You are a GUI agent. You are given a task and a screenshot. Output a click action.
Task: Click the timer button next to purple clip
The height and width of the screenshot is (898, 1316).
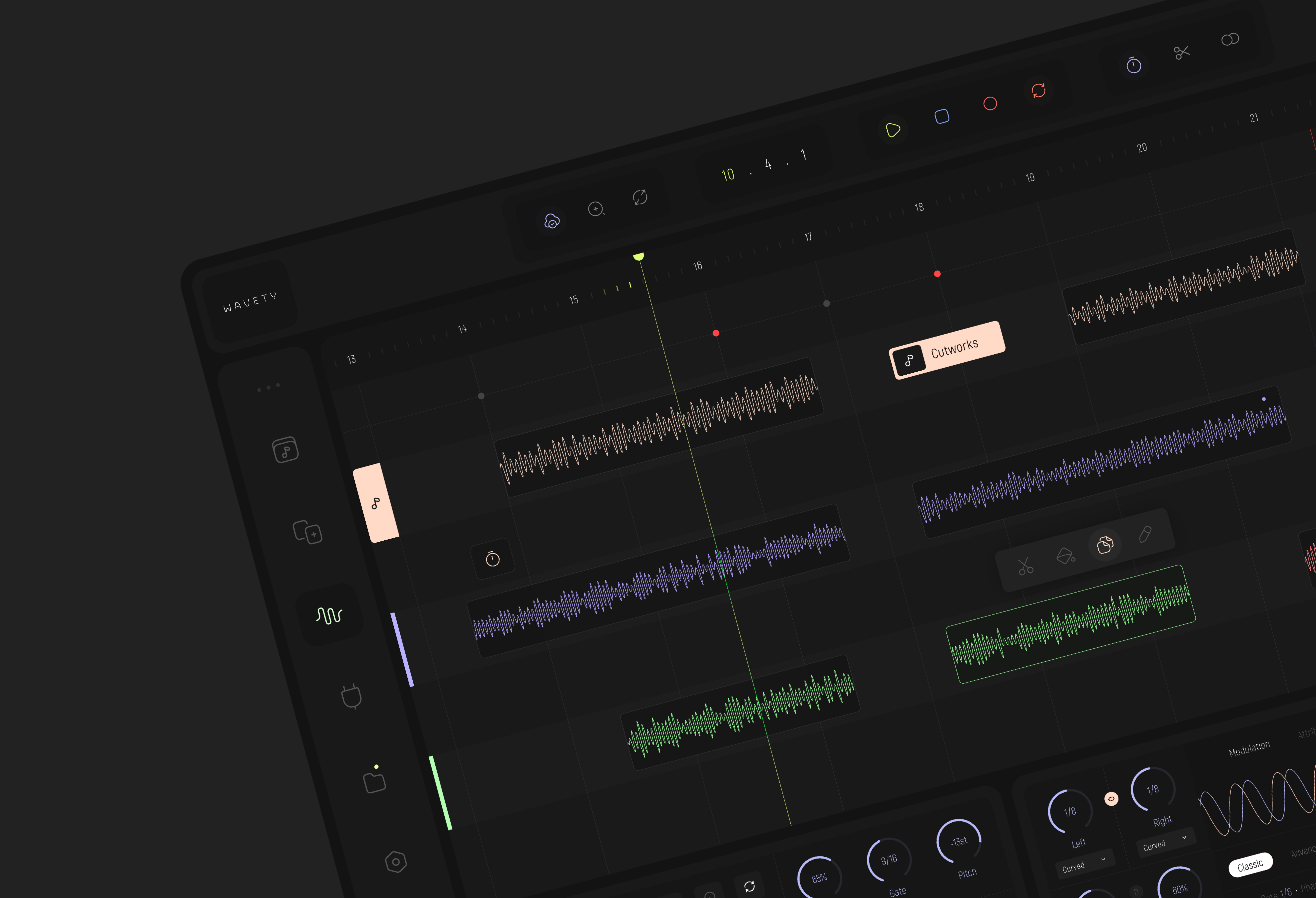click(493, 559)
